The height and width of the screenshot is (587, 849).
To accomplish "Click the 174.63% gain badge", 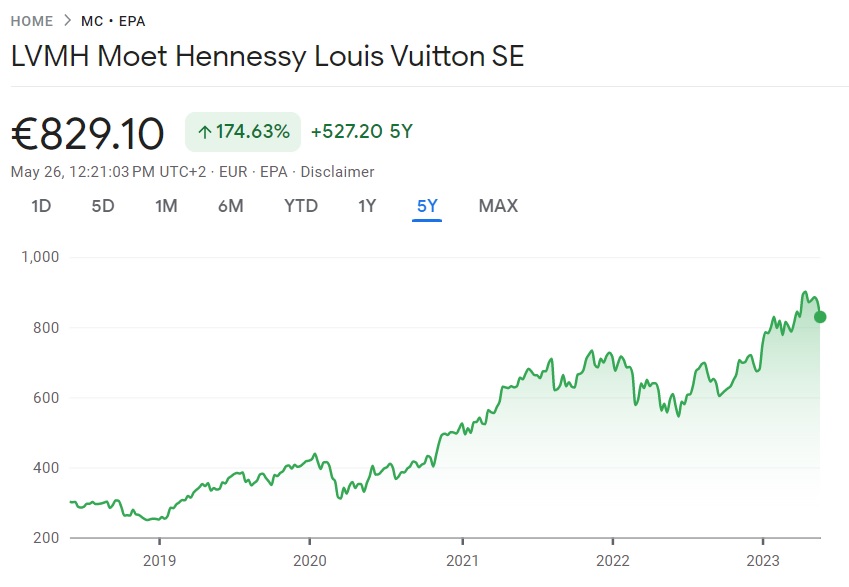I will click(x=243, y=132).
